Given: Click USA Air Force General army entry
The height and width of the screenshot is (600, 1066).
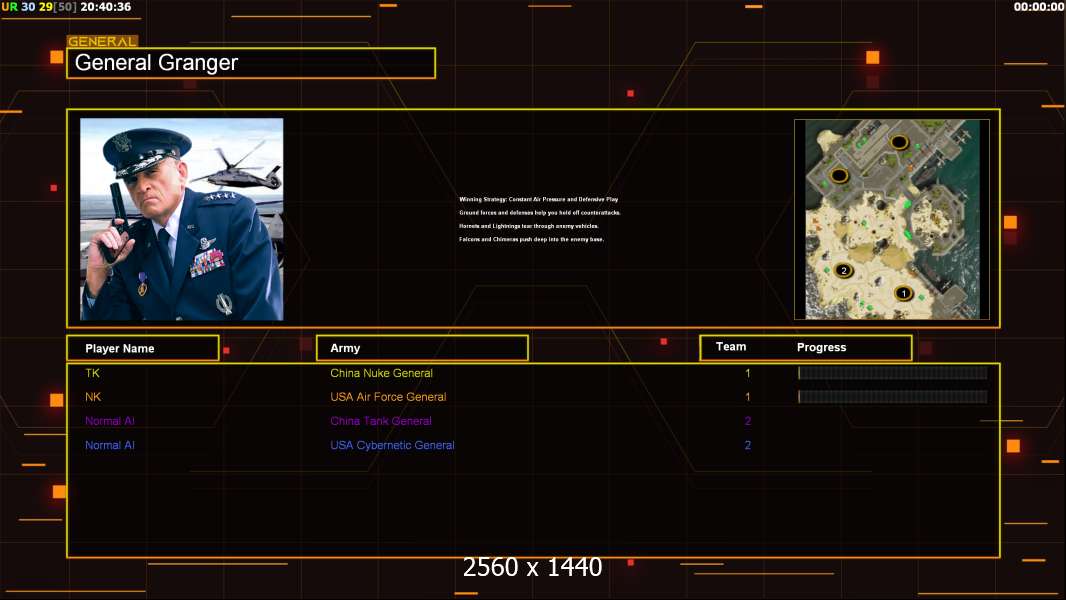Looking at the screenshot, I should pyautogui.click(x=388, y=397).
